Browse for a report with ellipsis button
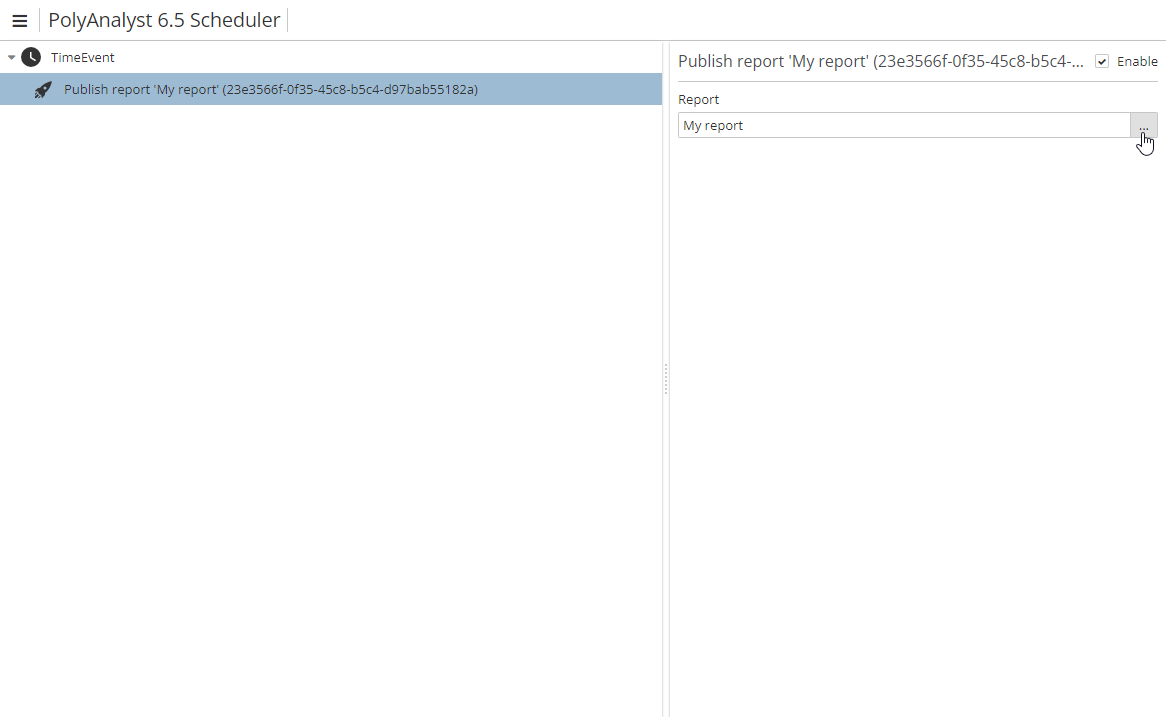The height and width of the screenshot is (717, 1166). point(1144,126)
